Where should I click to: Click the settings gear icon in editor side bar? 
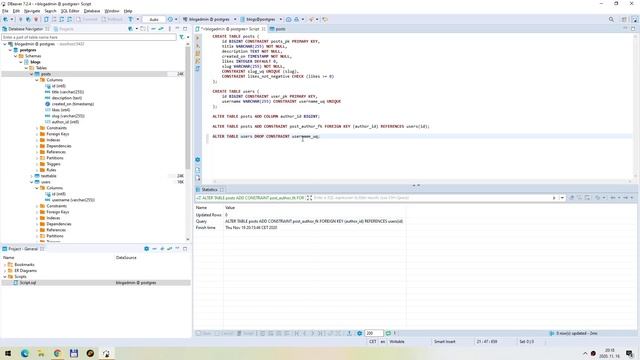click(198, 160)
